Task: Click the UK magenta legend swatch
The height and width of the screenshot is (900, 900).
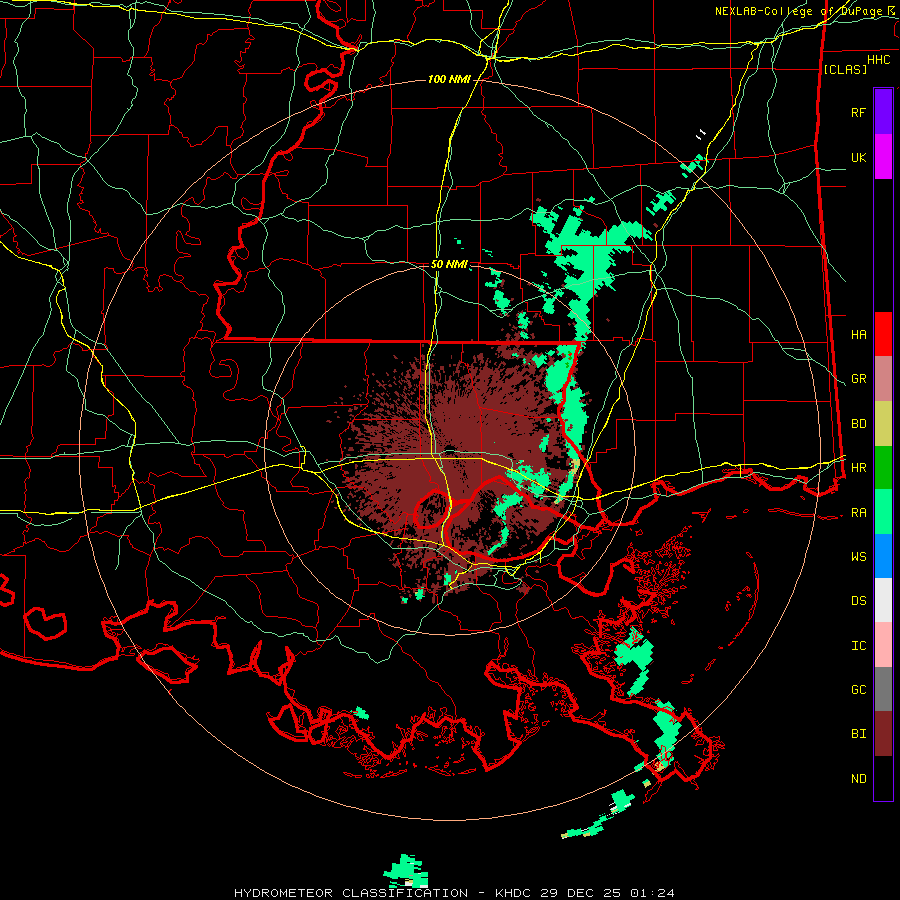Action: tap(883, 157)
